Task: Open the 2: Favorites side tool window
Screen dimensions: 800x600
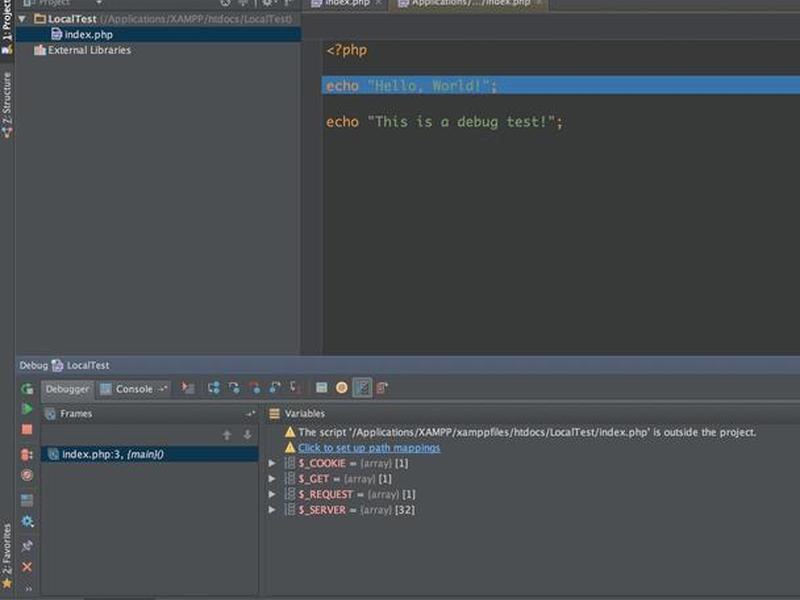Action: pyautogui.click(x=7, y=555)
